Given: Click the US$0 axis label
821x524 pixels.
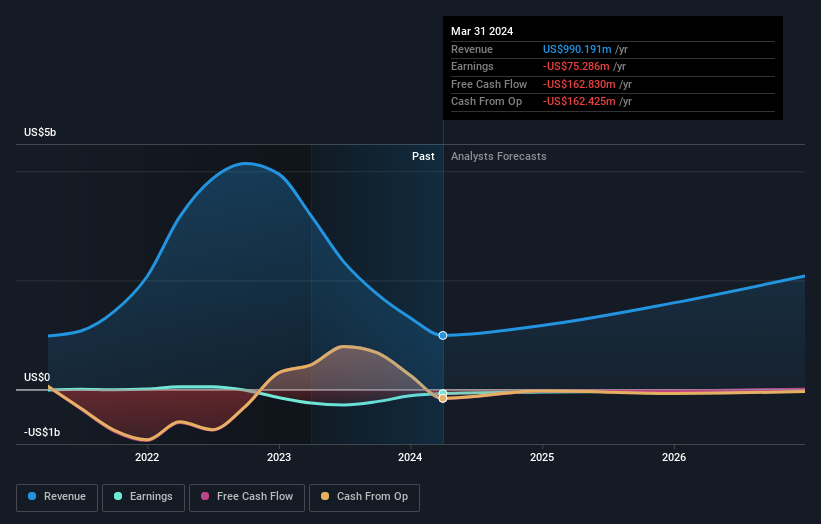Looking at the screenshot, I should click(37, 377).
